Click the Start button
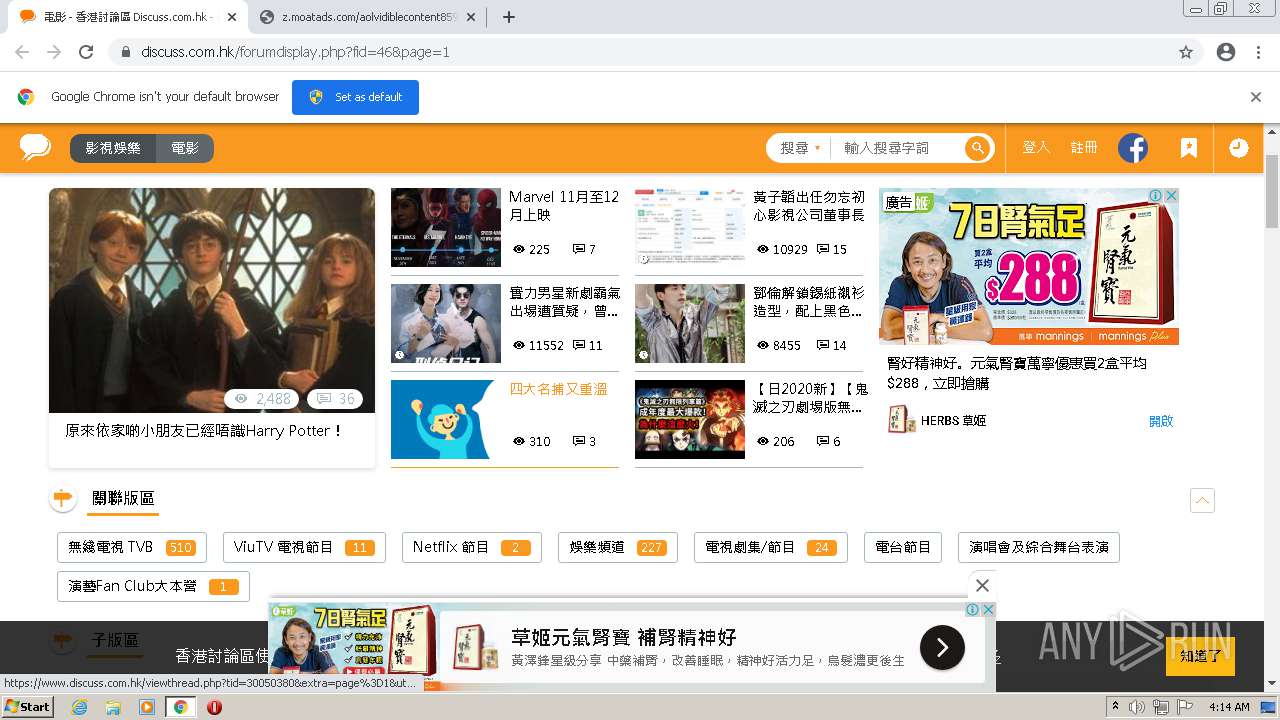Screen dimensions: 1280x720 pos(28,707)
